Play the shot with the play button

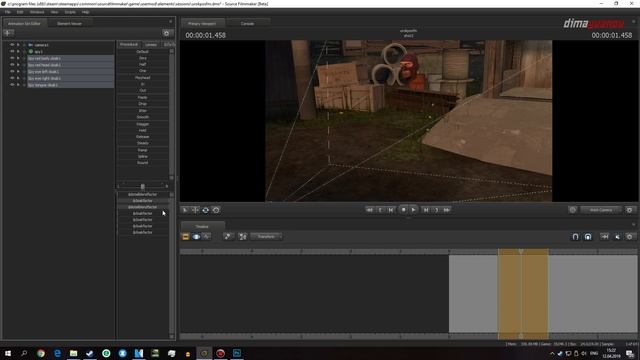(x=413, y=209)
